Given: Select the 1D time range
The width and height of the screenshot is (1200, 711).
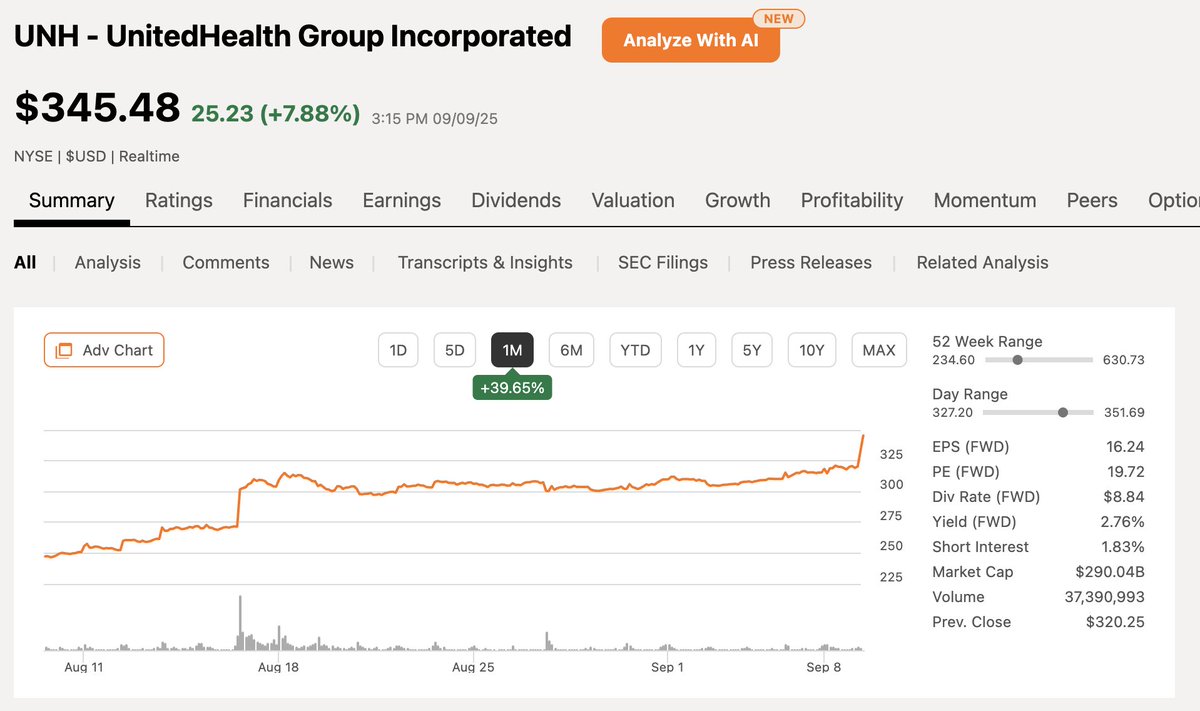Looking at the screenshot, I should pyautogui.click(x=398, y=350).
